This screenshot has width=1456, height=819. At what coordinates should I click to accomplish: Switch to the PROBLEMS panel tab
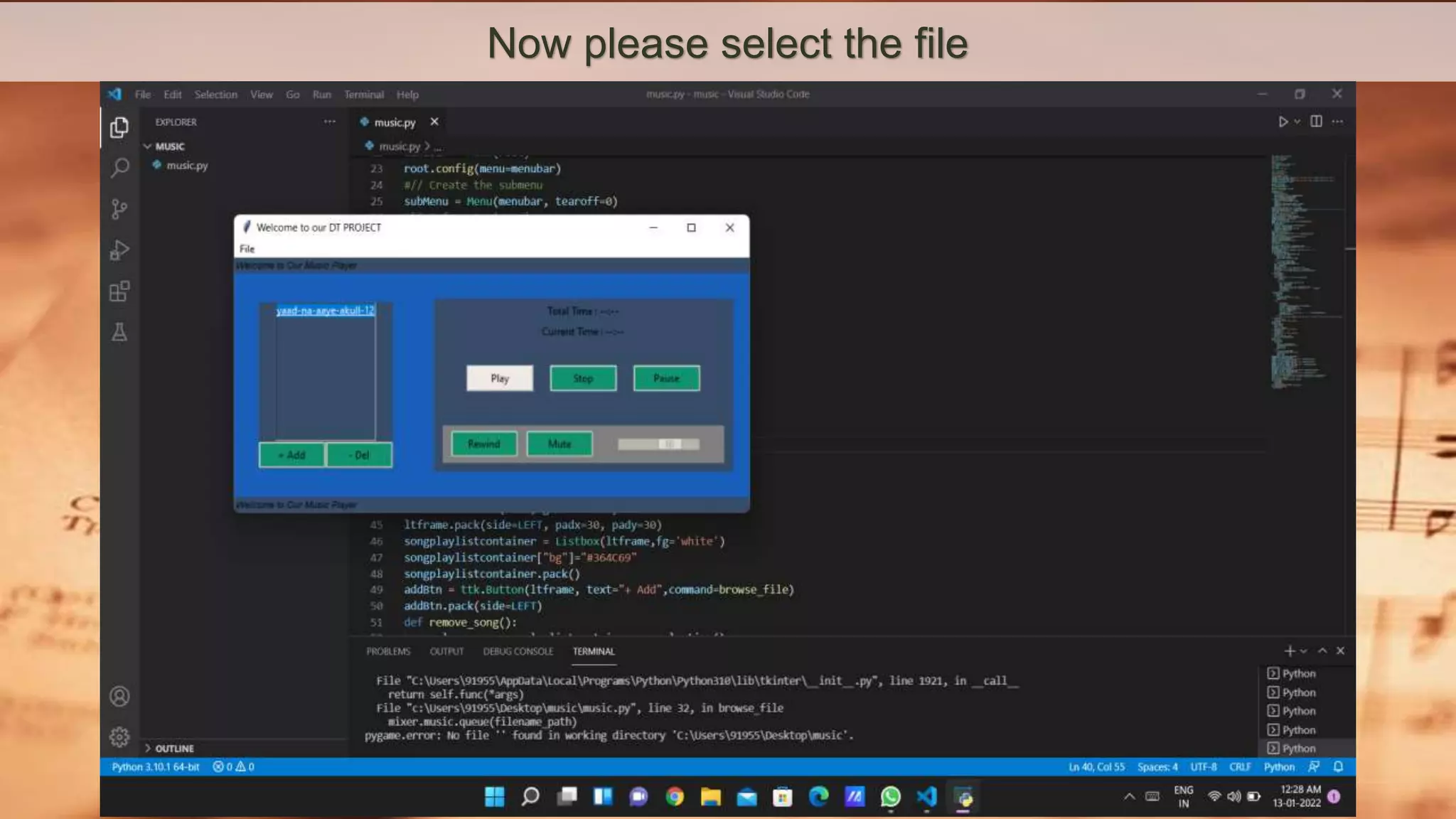tap(388, 651)
